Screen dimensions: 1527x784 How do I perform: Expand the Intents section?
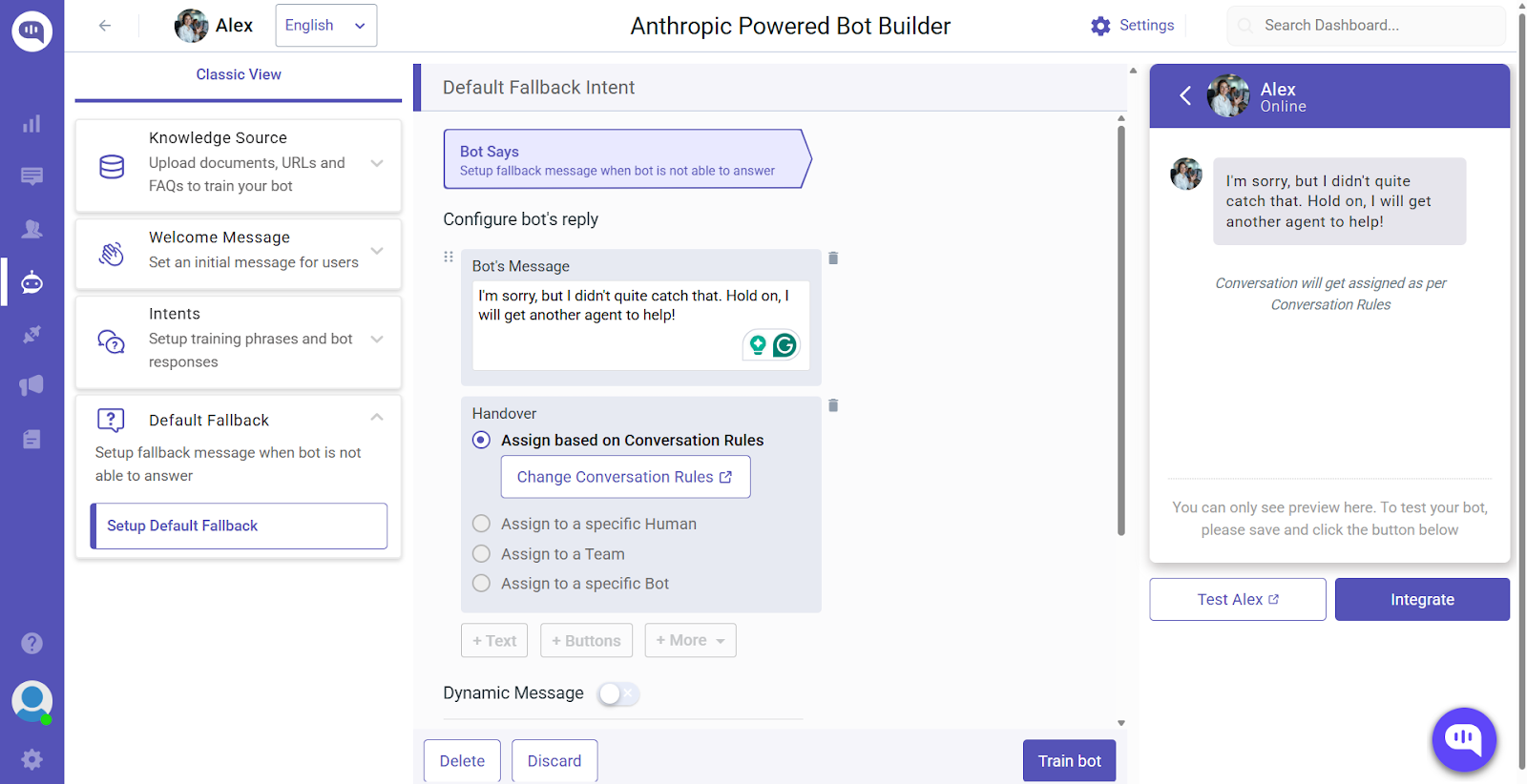377,339
